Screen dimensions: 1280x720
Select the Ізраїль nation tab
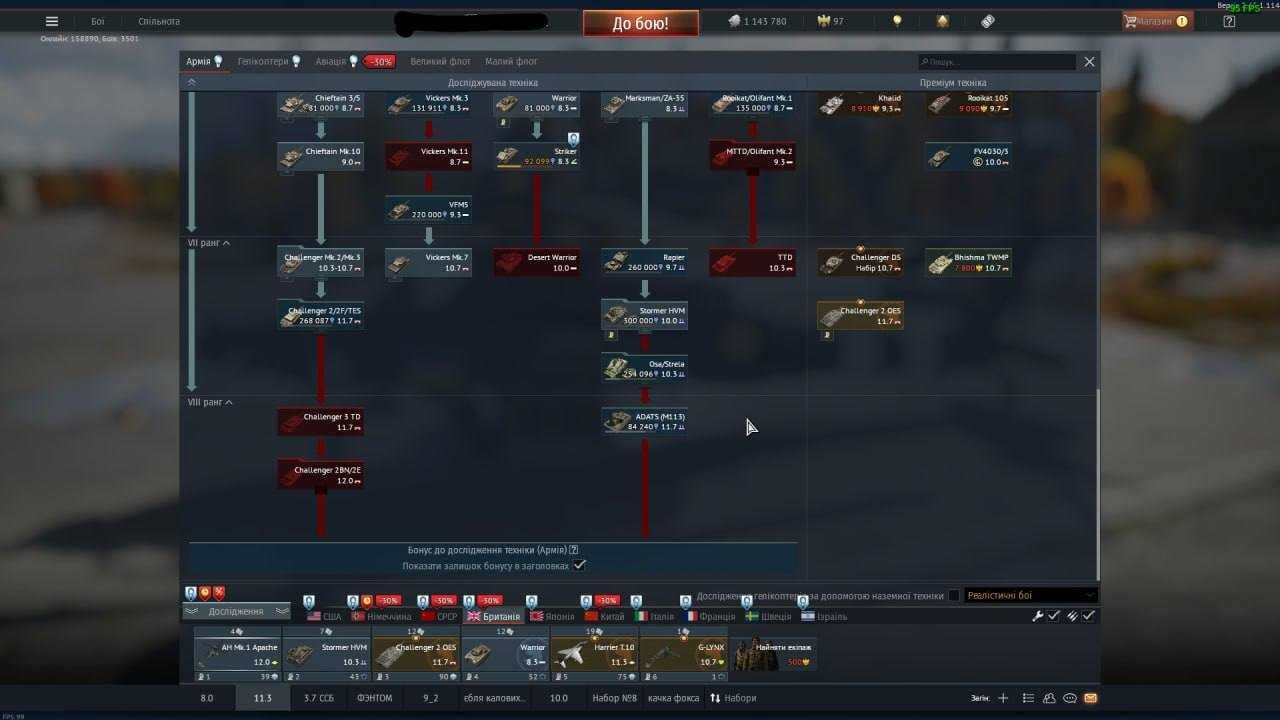tap(824, 616)
